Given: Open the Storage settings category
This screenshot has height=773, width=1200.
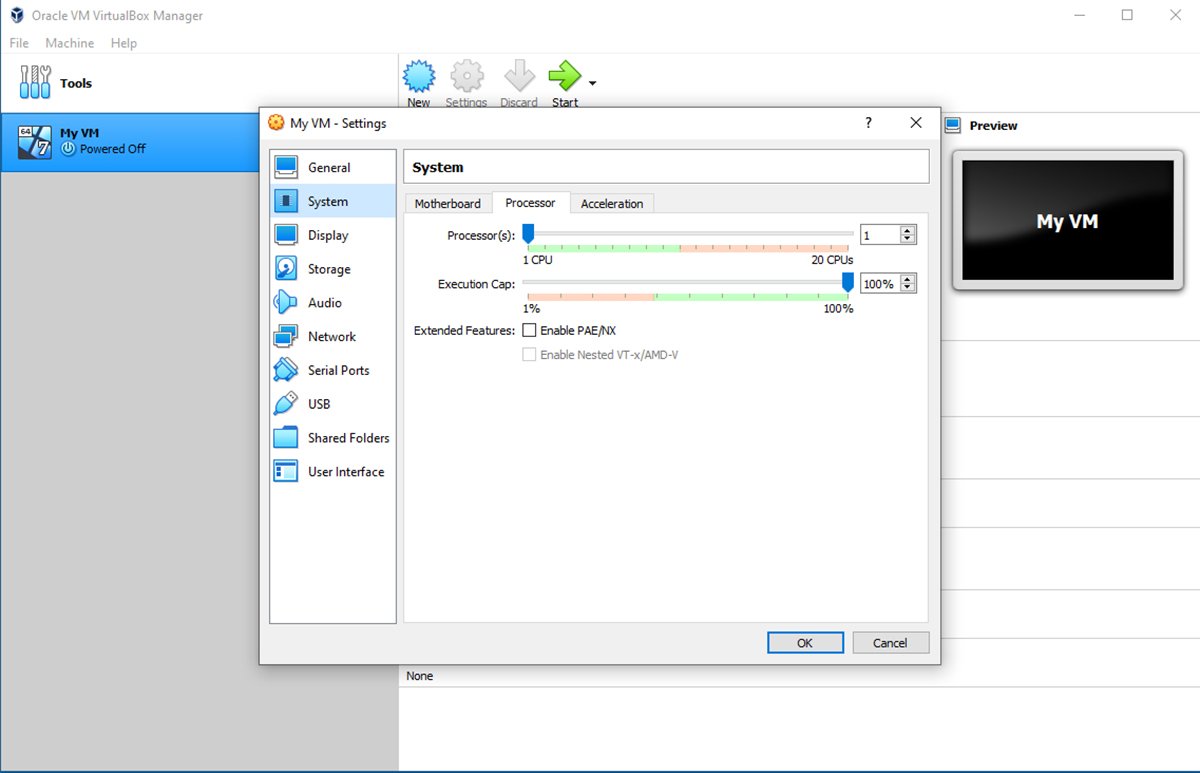Looking at the screenshot, I should click(x=328, y=269).
